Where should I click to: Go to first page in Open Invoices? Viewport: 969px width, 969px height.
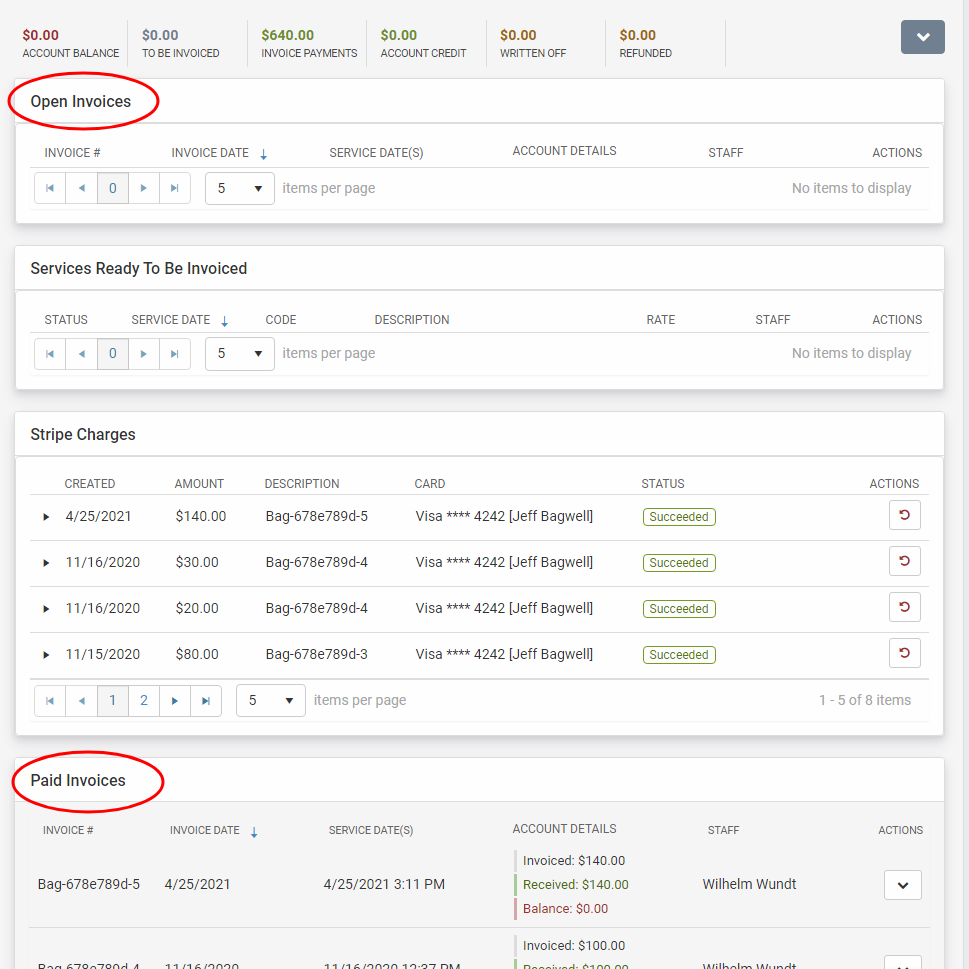tap(50, 188)
